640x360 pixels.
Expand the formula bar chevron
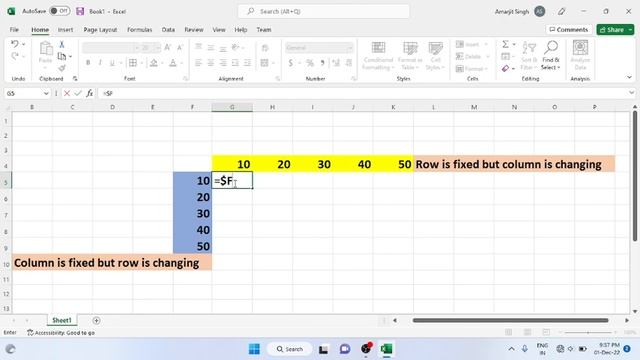[x=631, y=93]
